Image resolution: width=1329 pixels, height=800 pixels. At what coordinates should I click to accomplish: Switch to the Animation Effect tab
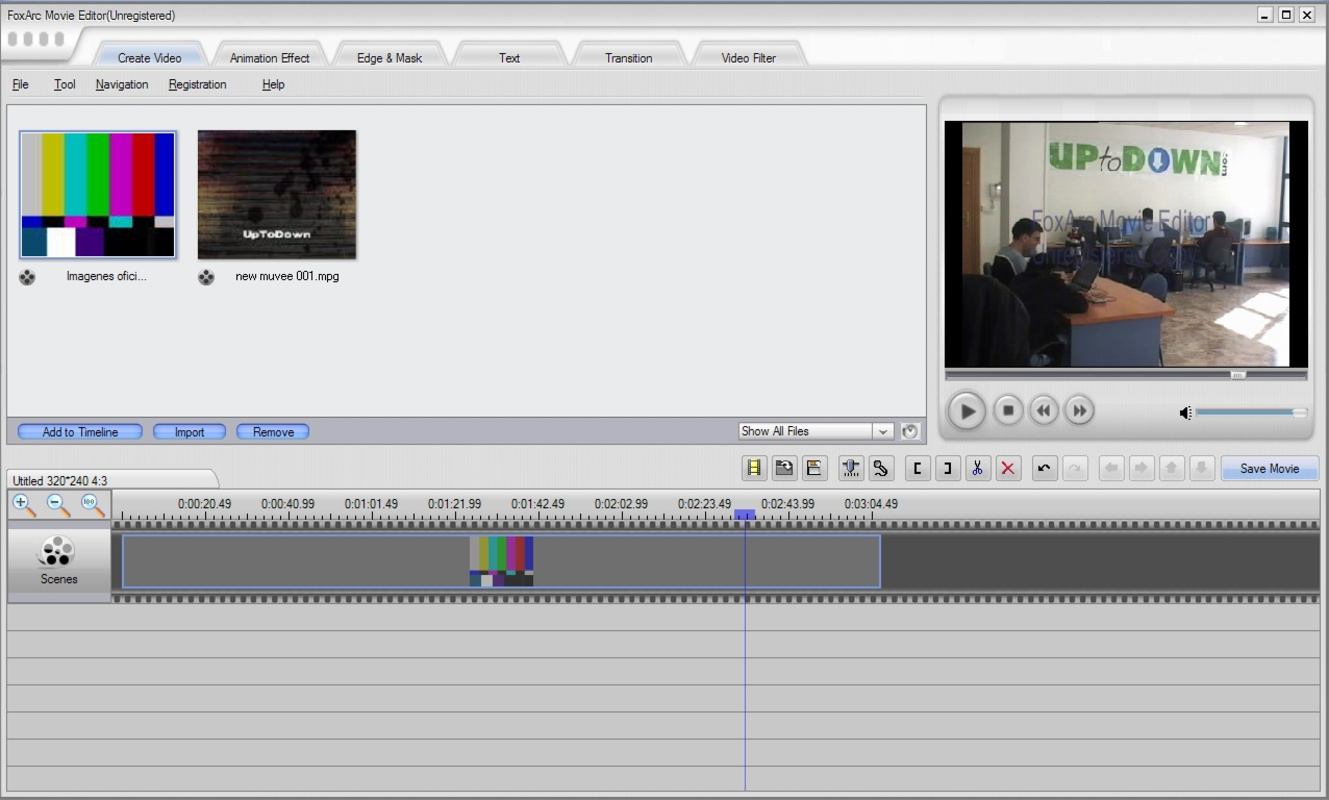pyautogui.click(x=270, y=57)
